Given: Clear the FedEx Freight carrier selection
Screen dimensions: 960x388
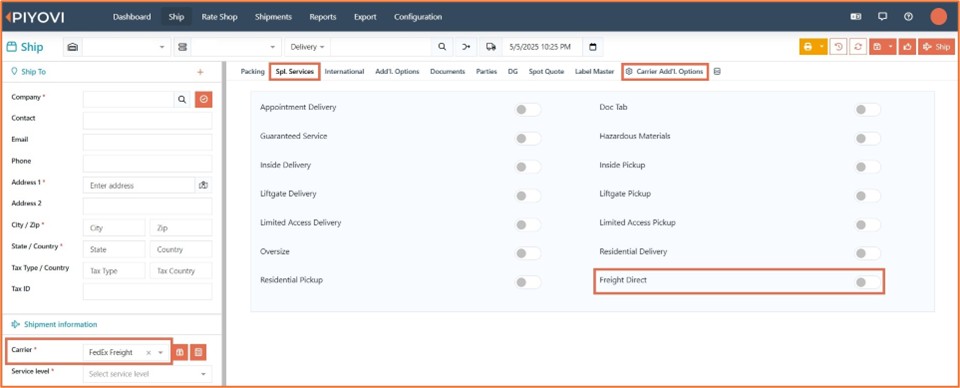Looking at the screenshot, I should click(x=148, y=353).
